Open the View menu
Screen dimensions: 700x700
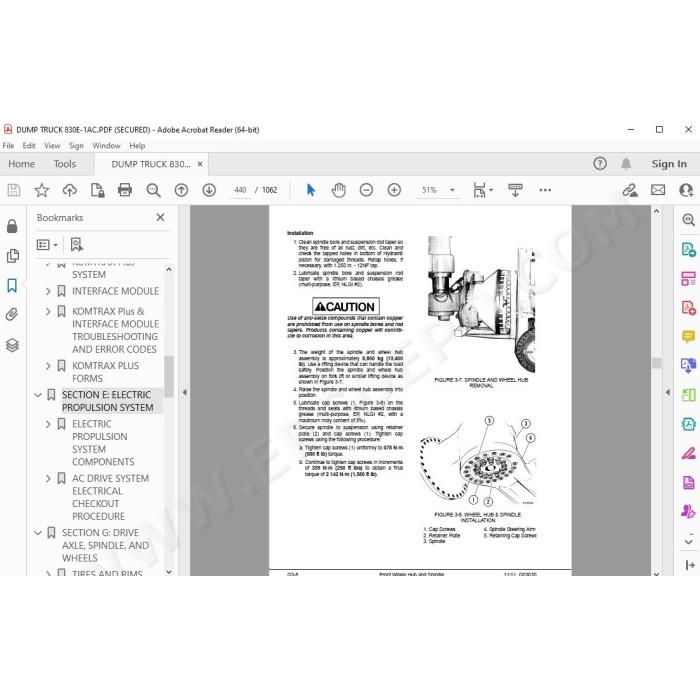tap(52, 146)
